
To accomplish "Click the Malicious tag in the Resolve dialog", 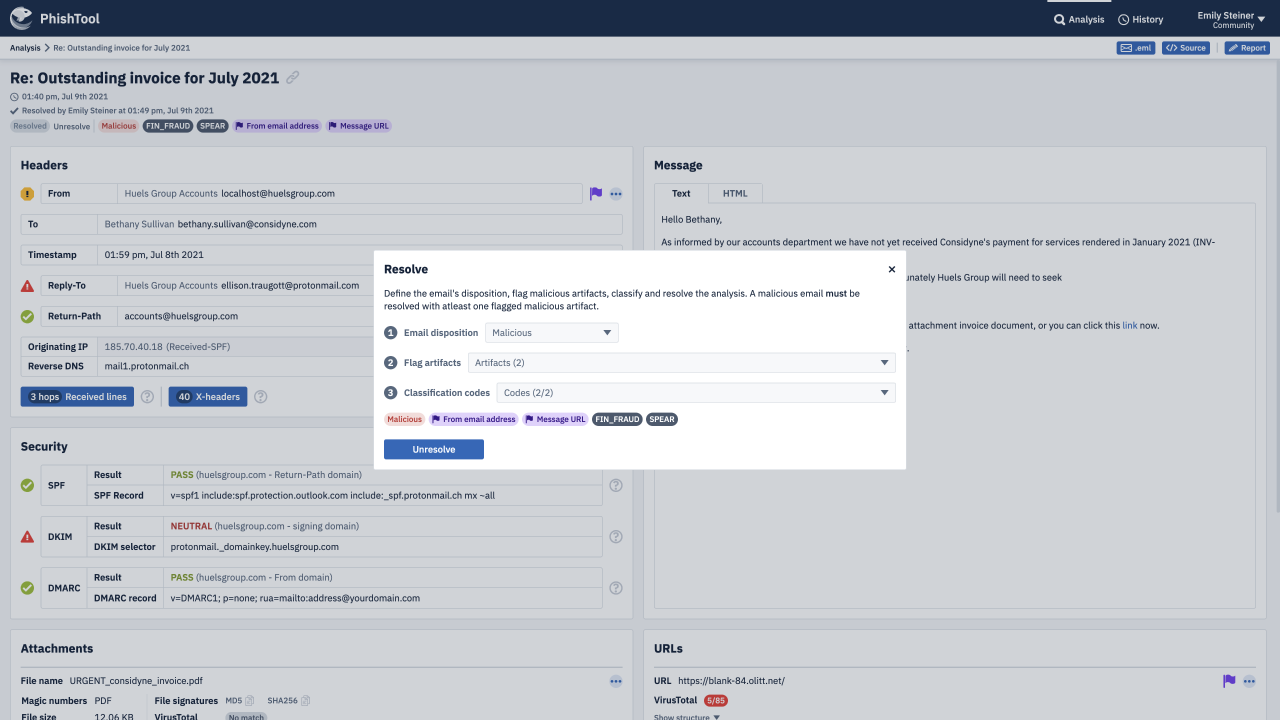I will [x=405, y=419].
